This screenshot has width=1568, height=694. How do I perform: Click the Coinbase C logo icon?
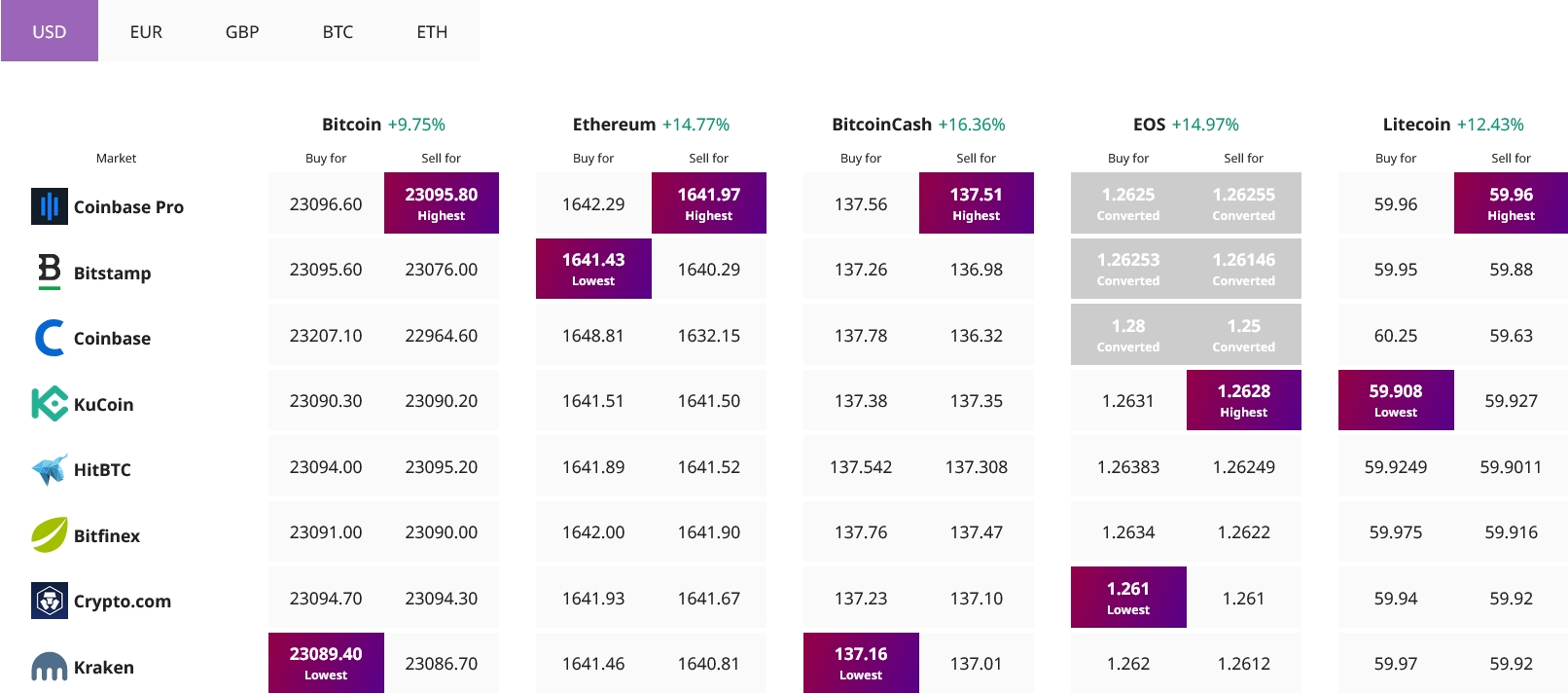[50, 338]
